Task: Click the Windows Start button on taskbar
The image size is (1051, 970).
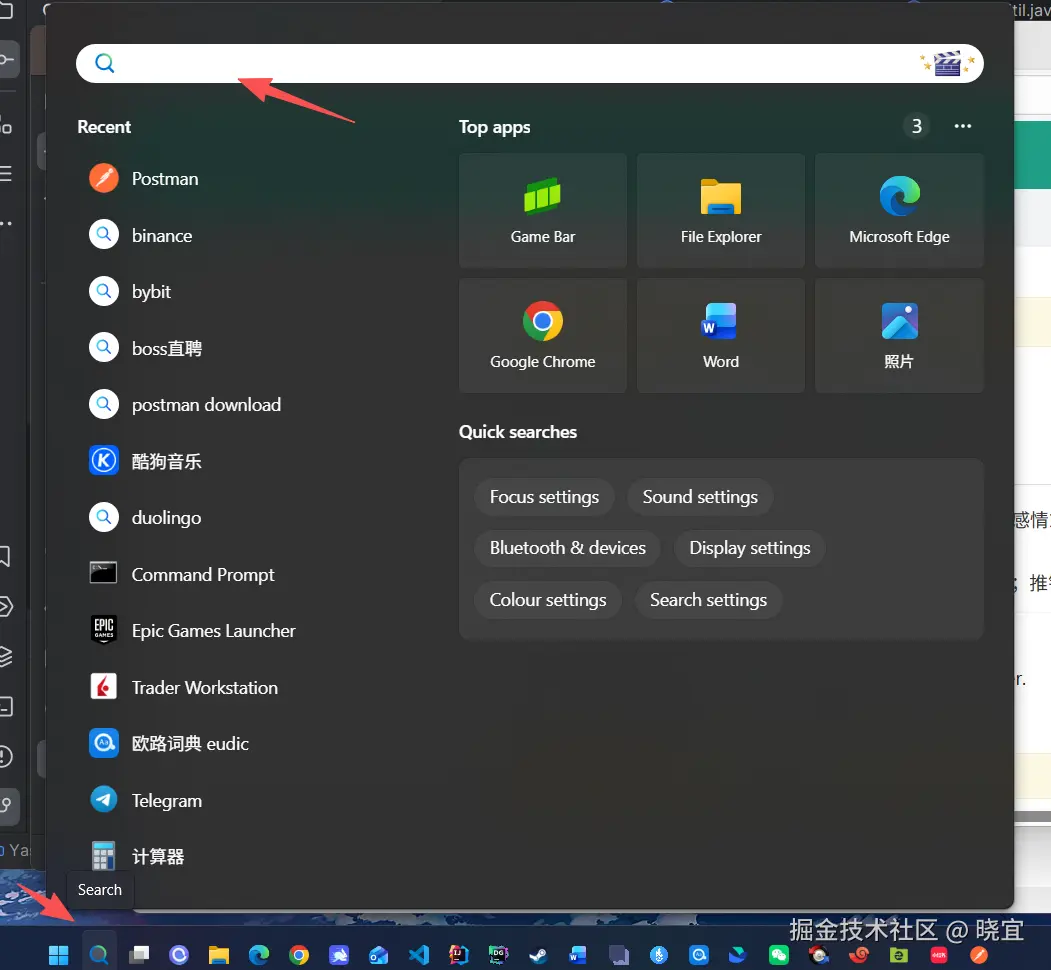Action: 58,955
